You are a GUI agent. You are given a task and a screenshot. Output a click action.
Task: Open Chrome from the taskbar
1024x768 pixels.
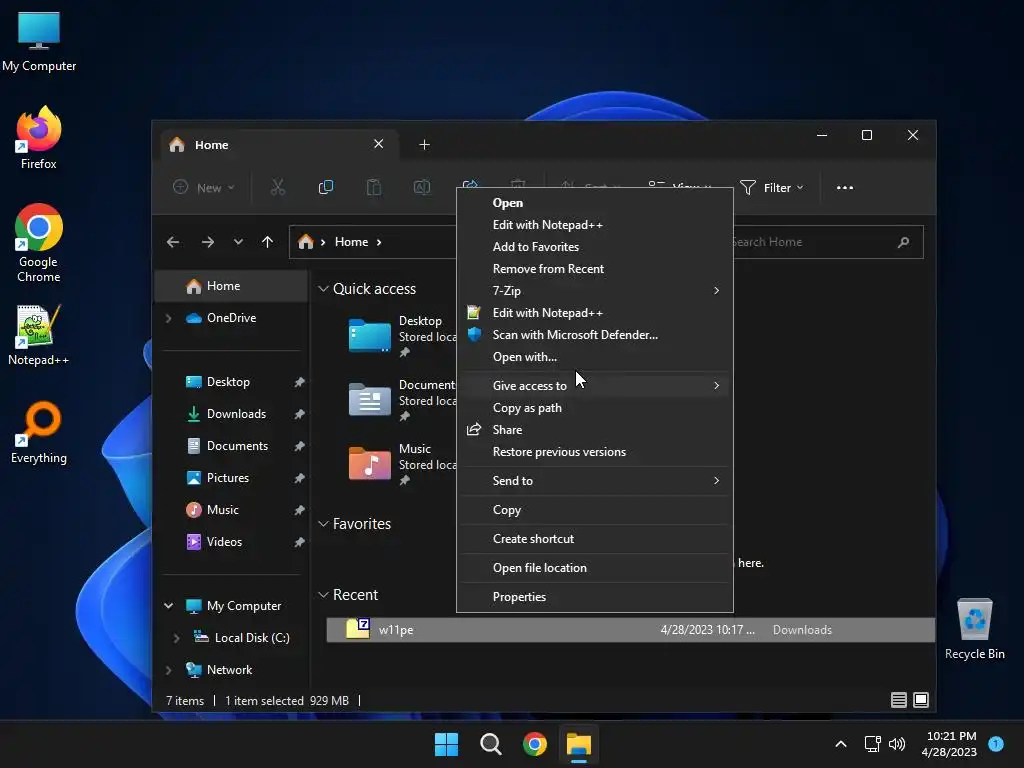click(x=535, y=744)
